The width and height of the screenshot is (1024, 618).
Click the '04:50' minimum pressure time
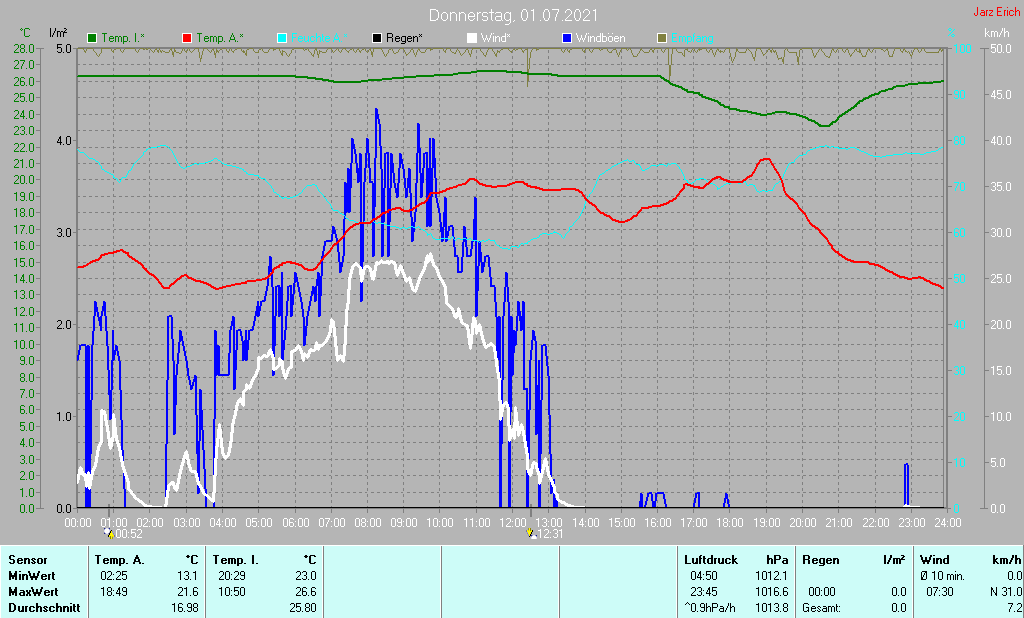click(703, 576)
